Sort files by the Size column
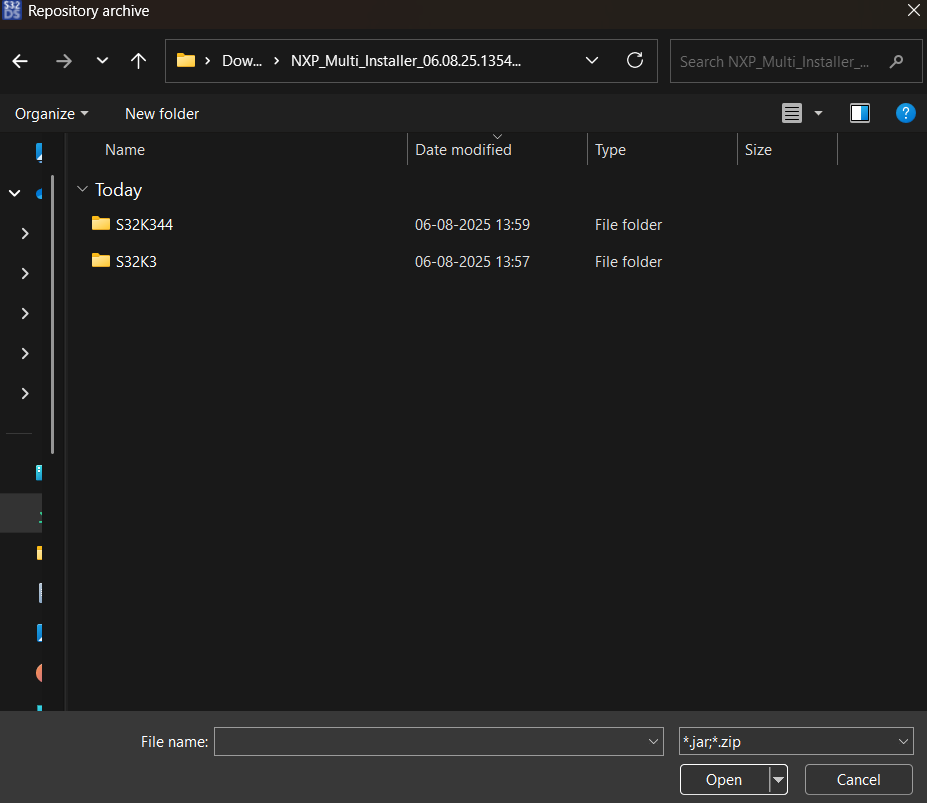 [758, 150]
